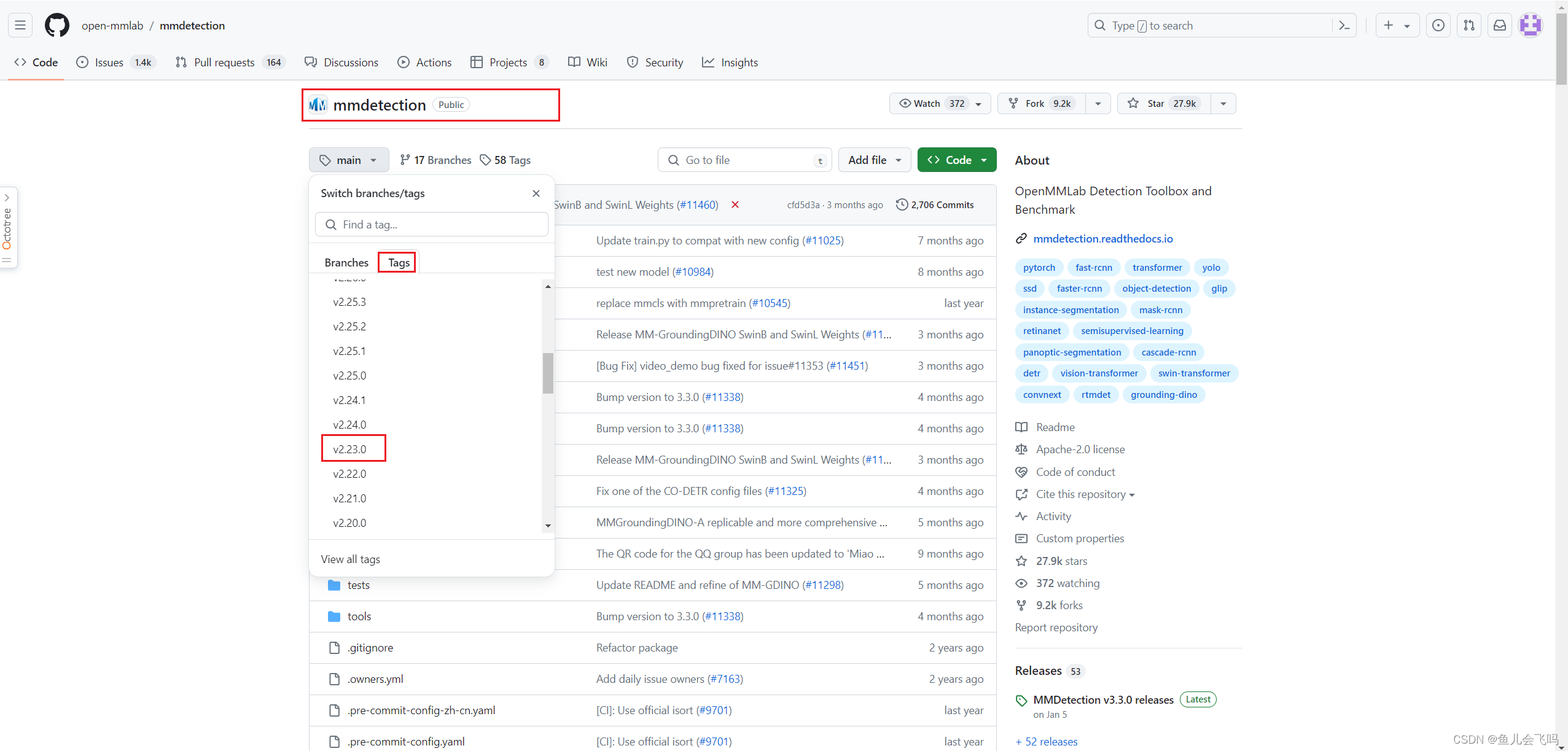The image size is (1568, 751).
Task: Expand the Fork options dropdown arrow
Action: click(x=1098, y=103)
